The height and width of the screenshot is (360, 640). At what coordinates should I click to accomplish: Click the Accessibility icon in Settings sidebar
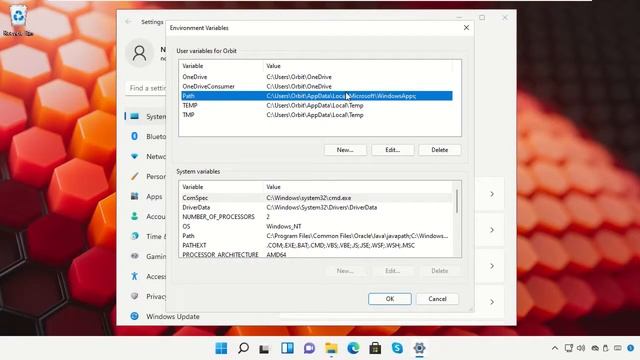tap(135, 276)
